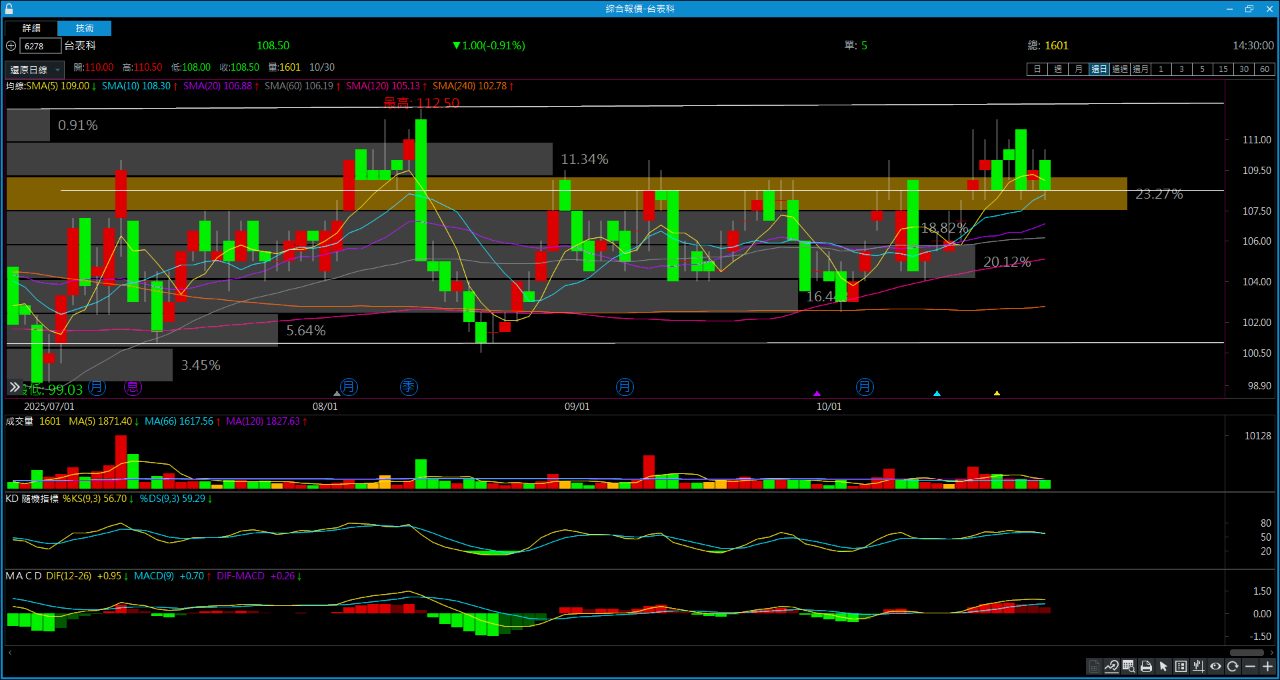The image size is (1280, 680).
Task: Refresh the chart with the reload icon
Action: click(x=1233, y=667)
